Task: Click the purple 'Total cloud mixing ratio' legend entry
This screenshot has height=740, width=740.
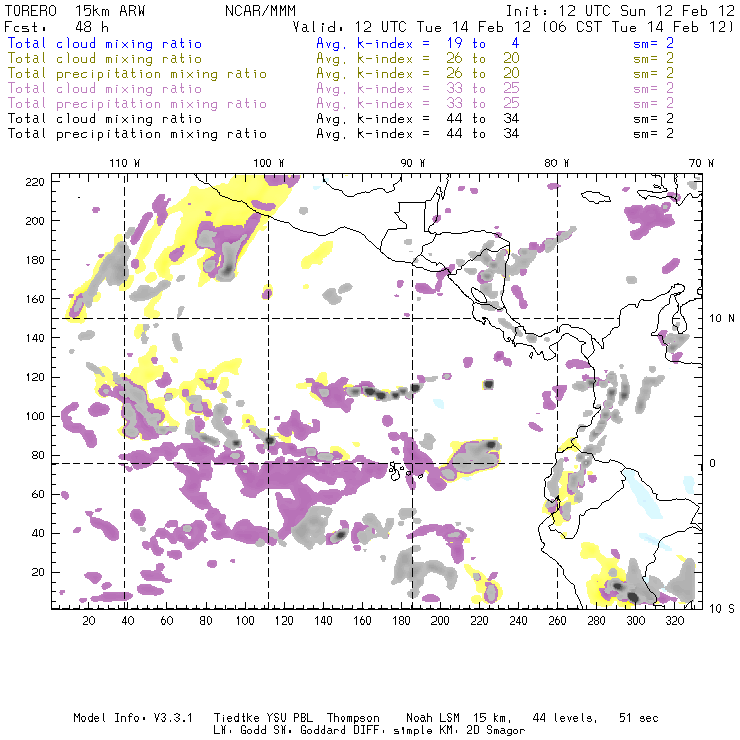Action: tap(105, 89)
